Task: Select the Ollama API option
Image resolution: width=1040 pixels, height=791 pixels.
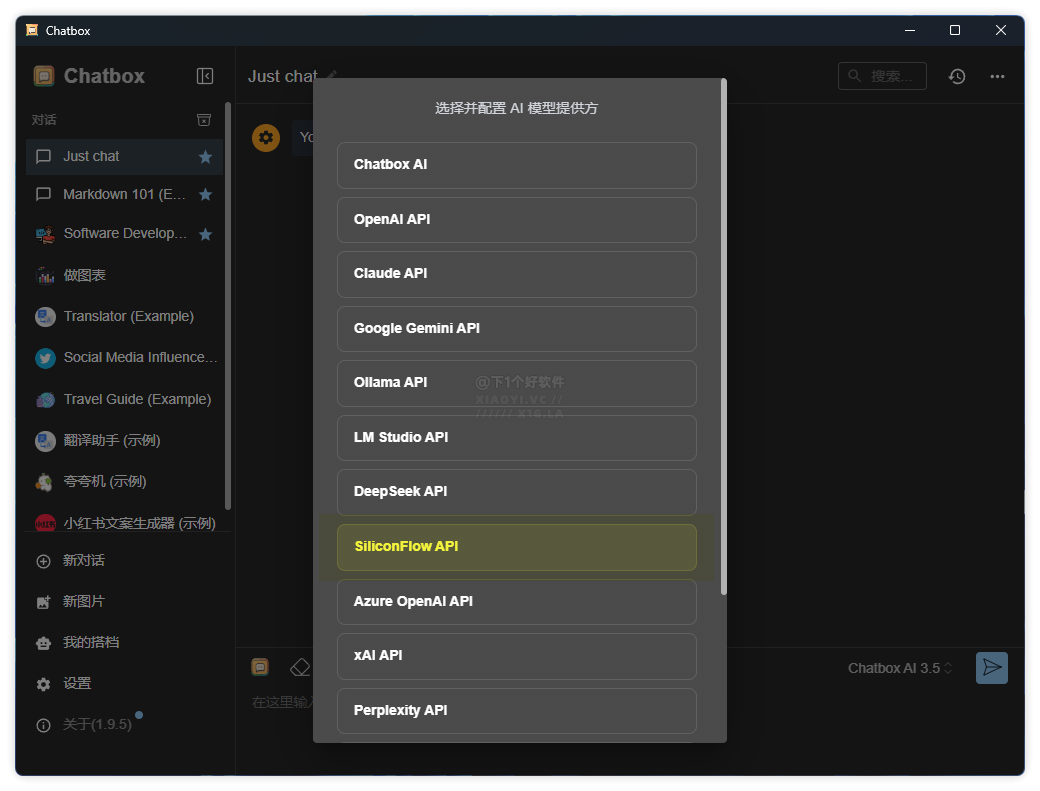Action: point(516,383)
